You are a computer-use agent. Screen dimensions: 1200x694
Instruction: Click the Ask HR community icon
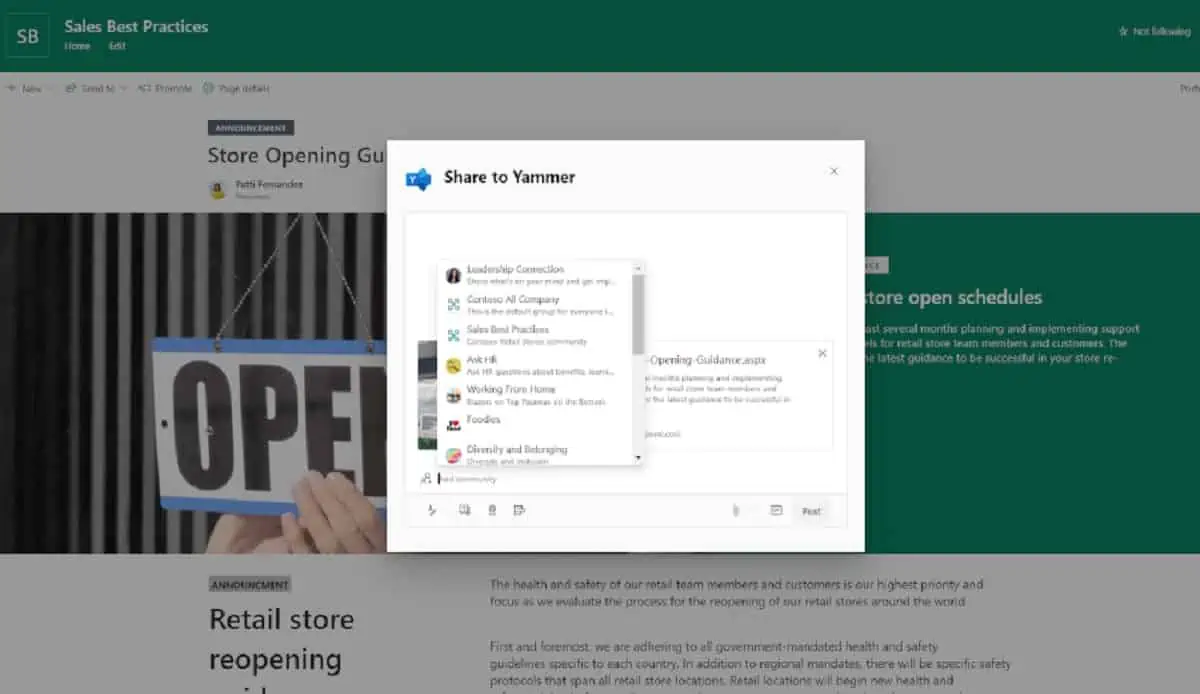point(453,365)
